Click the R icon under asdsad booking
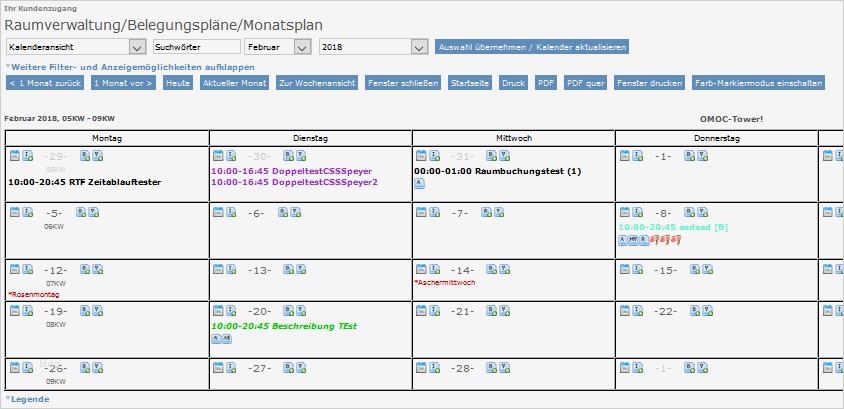The height and width of the screenshot is (409, 844). pyautogui.click(x=644, y=240)
